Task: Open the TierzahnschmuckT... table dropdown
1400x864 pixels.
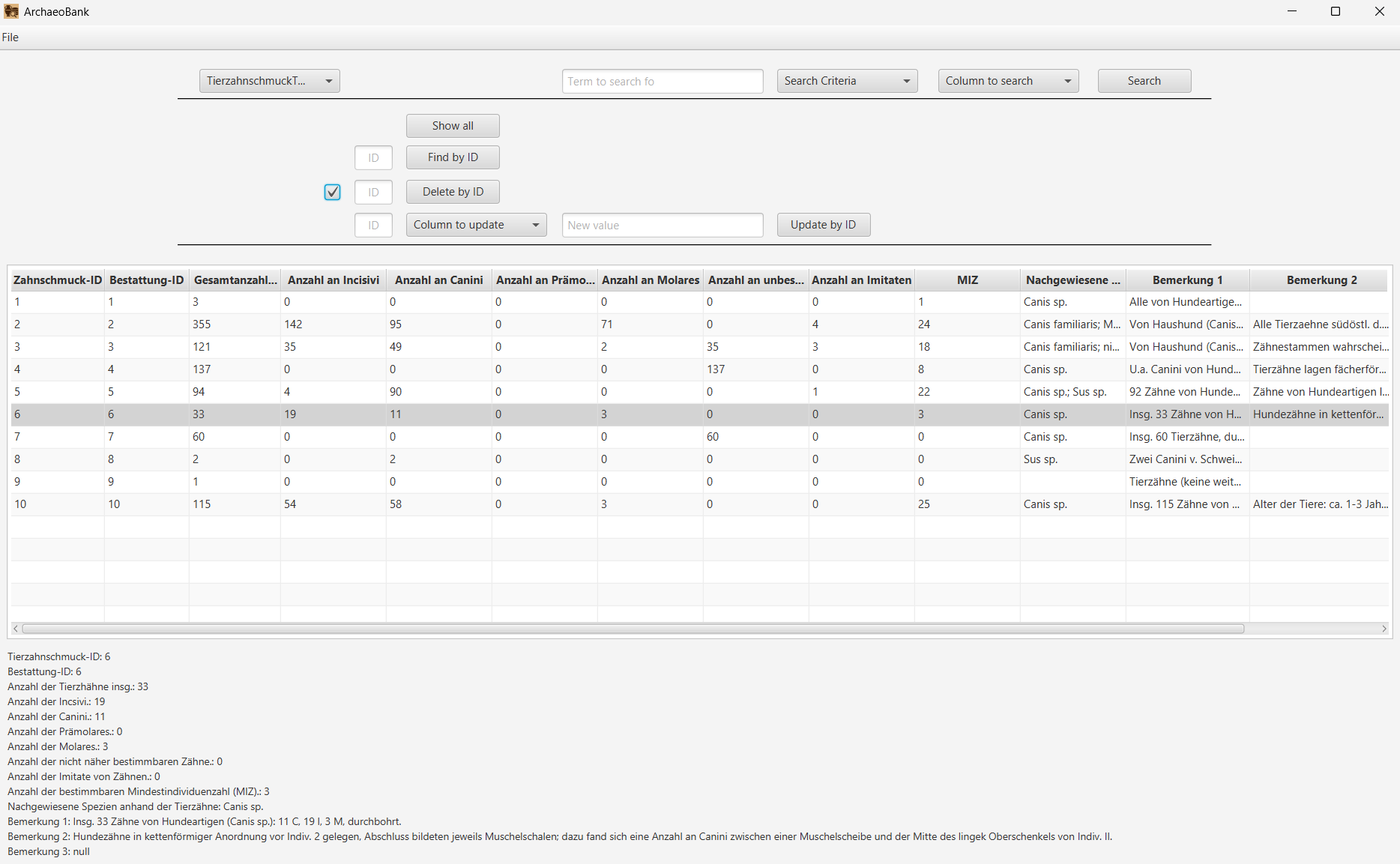Action: click(x=269, y=81)
